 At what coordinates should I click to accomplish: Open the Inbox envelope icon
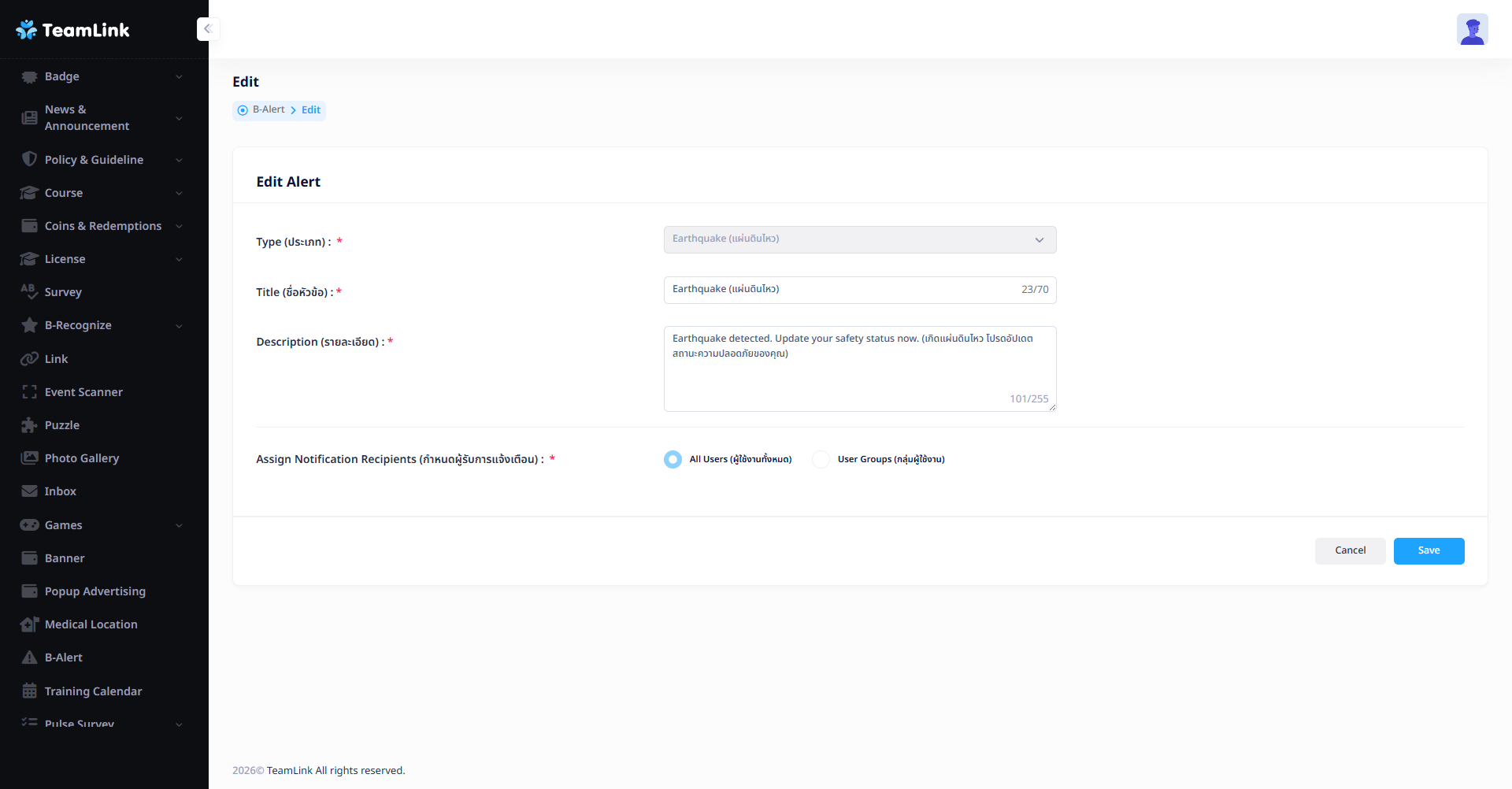[x=30, y=491]
